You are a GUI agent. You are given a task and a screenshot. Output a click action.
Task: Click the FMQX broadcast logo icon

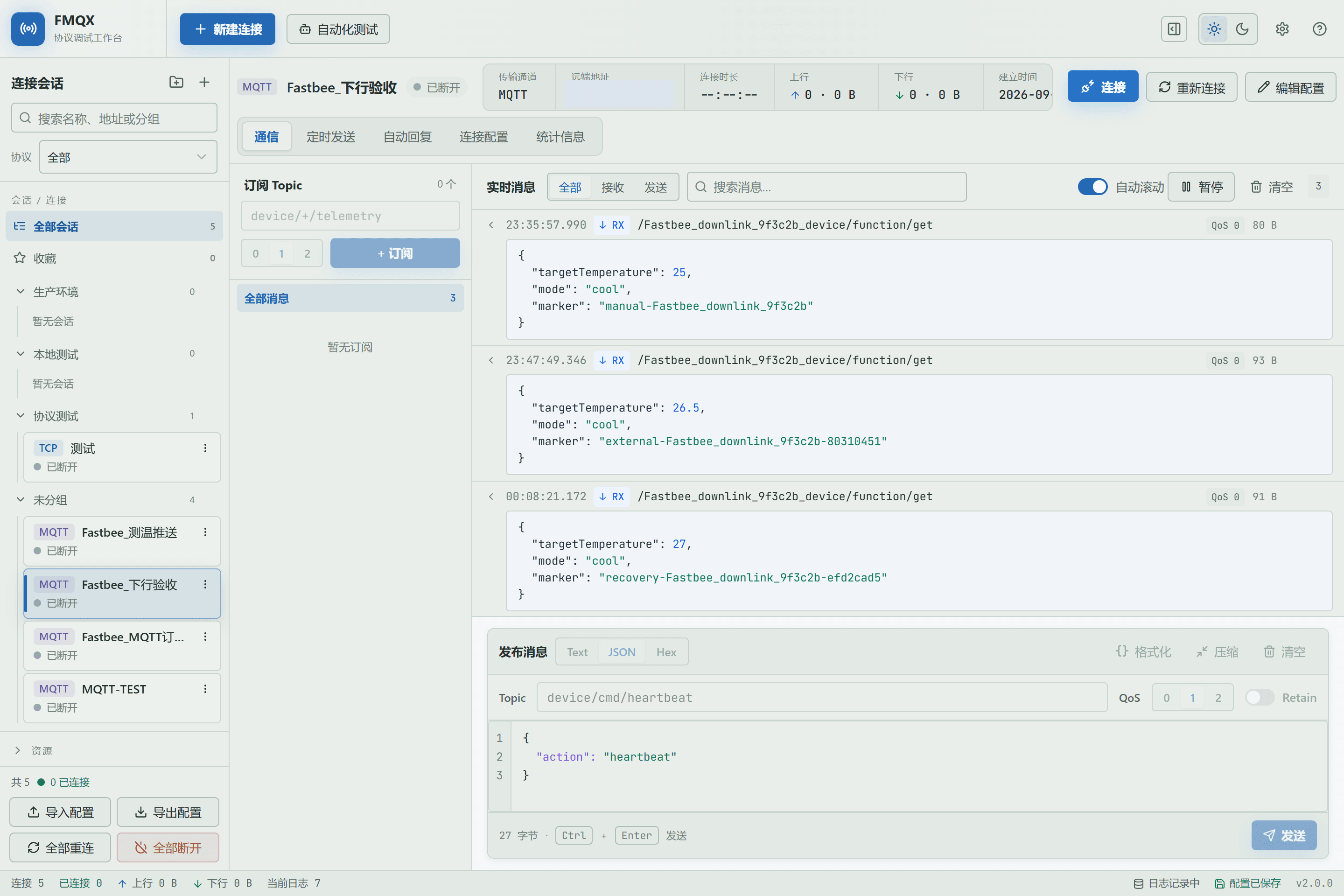tap(28, 28)
